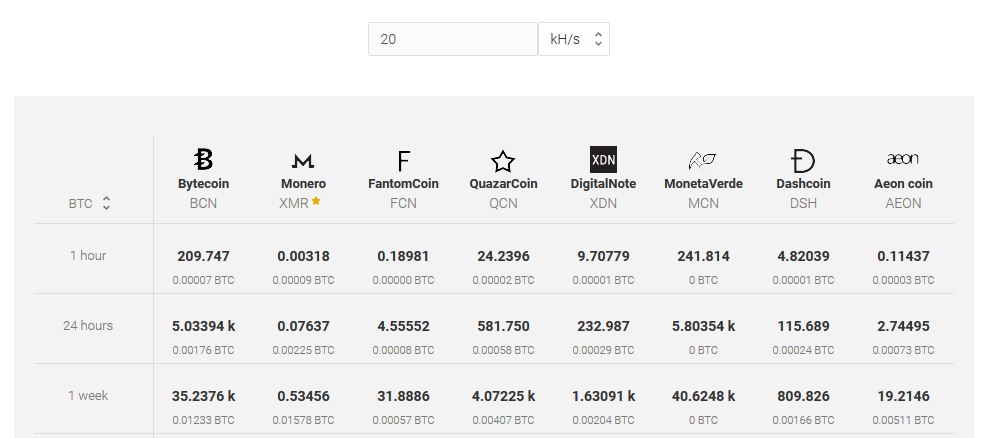The width and height of the screenshot is (988, 438).
Task: Click FantomCoin 1 week value 31.8886
Action: click(403, 396)
